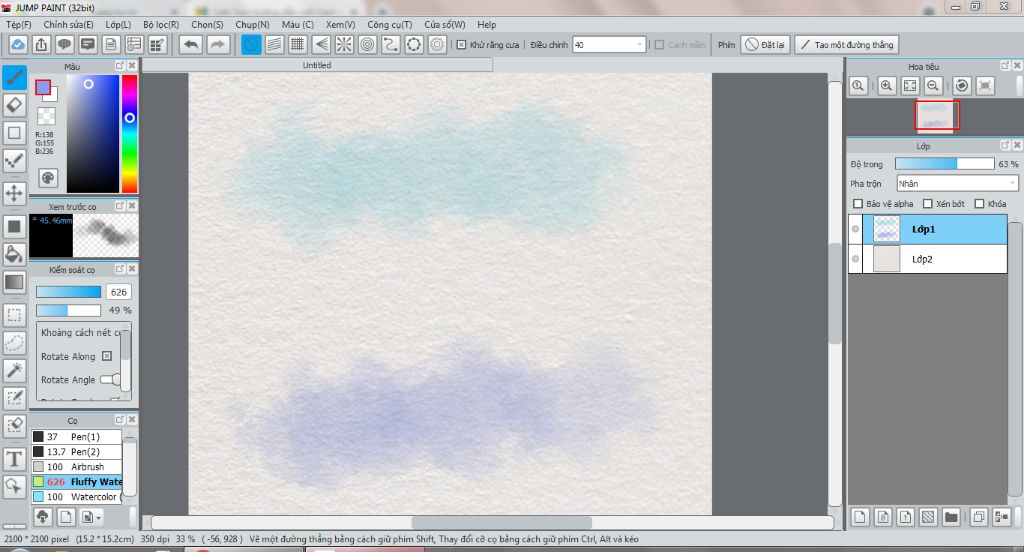Toggle the Khử răng cưa checkbox
Screen dimensions: 1024x552
tap(461, 45)
